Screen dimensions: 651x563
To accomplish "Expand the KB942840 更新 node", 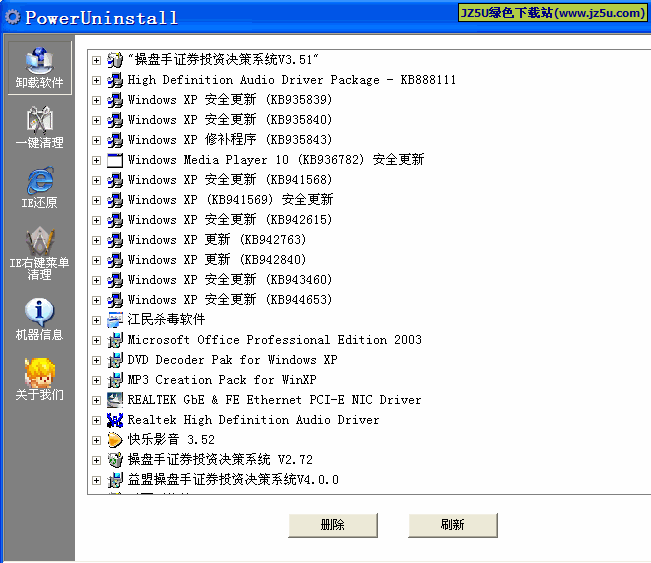I will (96, 260).
